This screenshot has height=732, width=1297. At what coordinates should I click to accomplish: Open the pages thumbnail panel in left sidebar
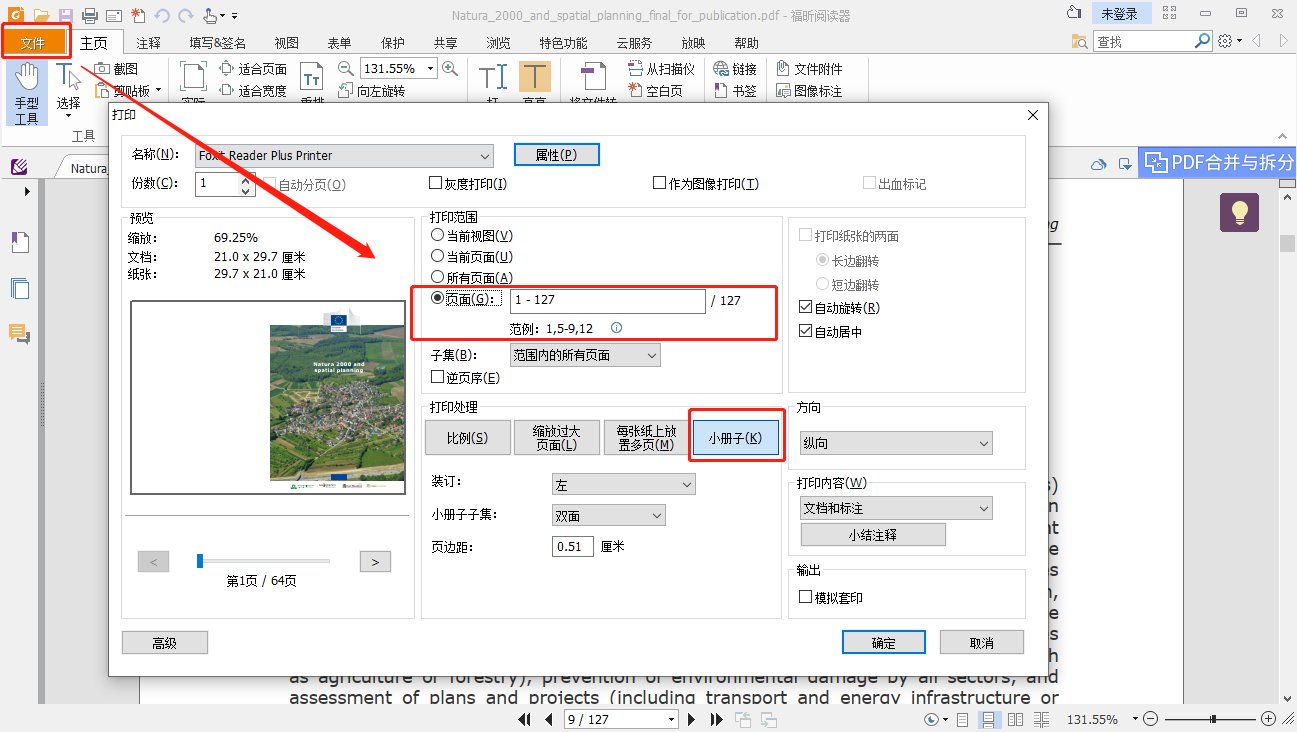(x=20, y=289)
